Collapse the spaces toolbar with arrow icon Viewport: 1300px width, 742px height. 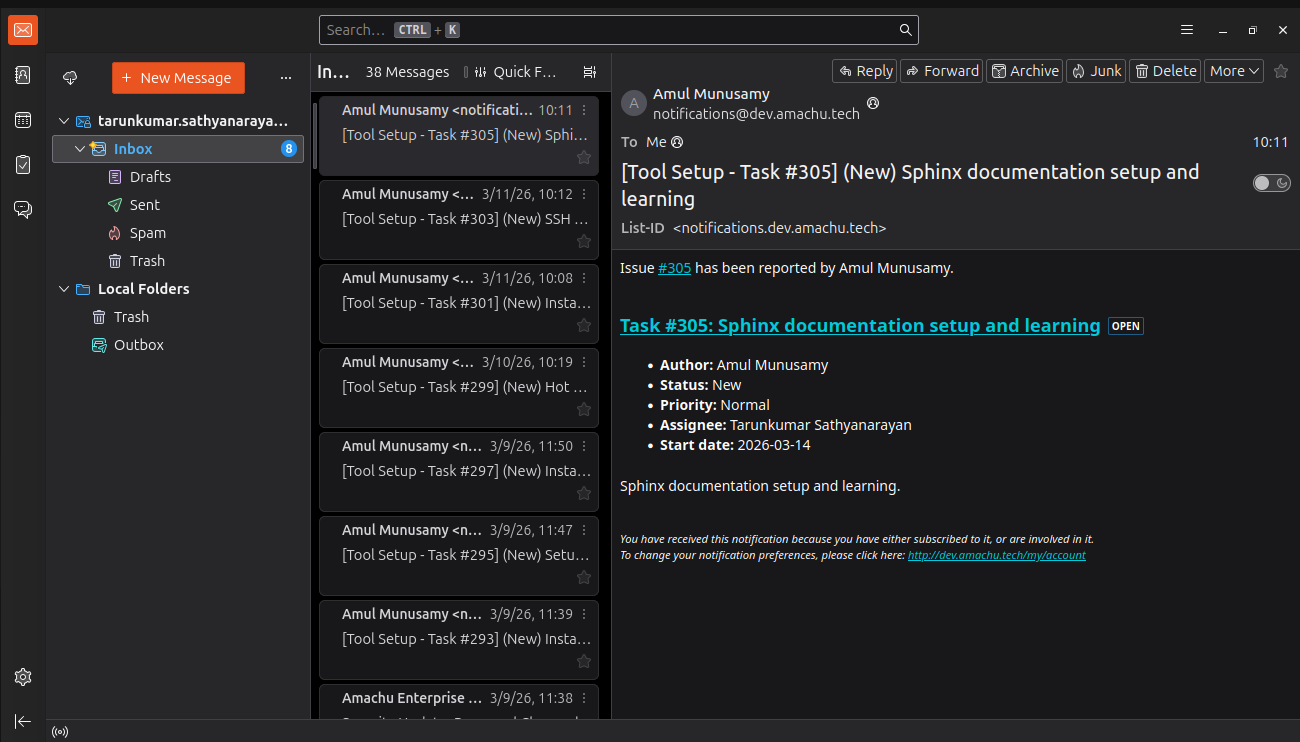point(23,721)
